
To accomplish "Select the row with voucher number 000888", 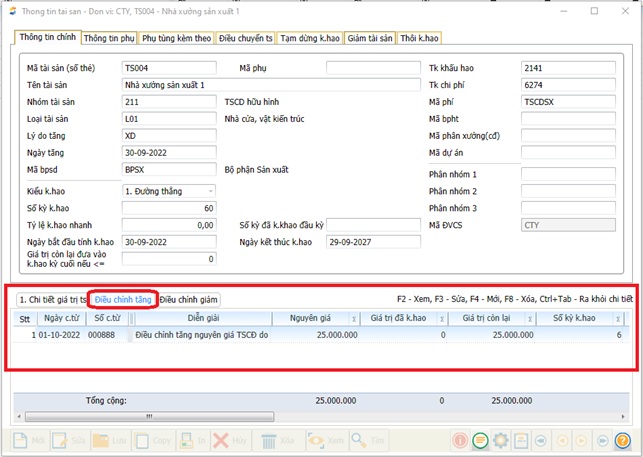I will tap(100, 336).
